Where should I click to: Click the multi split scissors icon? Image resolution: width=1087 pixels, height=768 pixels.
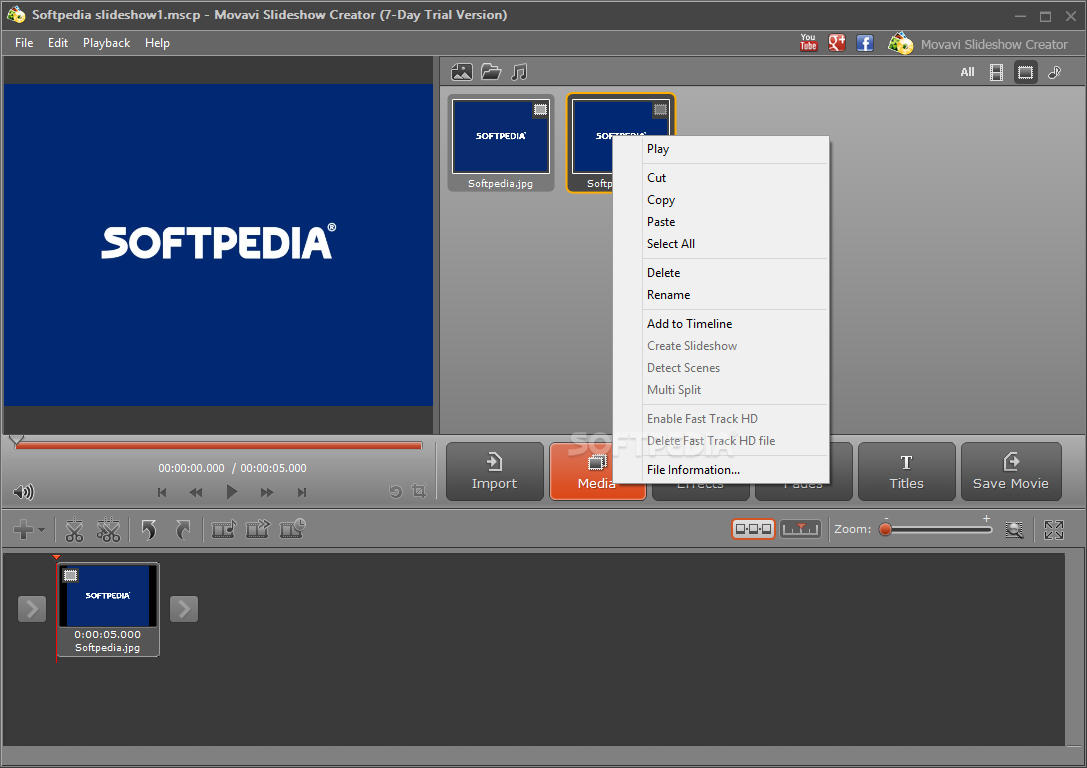point(108,530)
